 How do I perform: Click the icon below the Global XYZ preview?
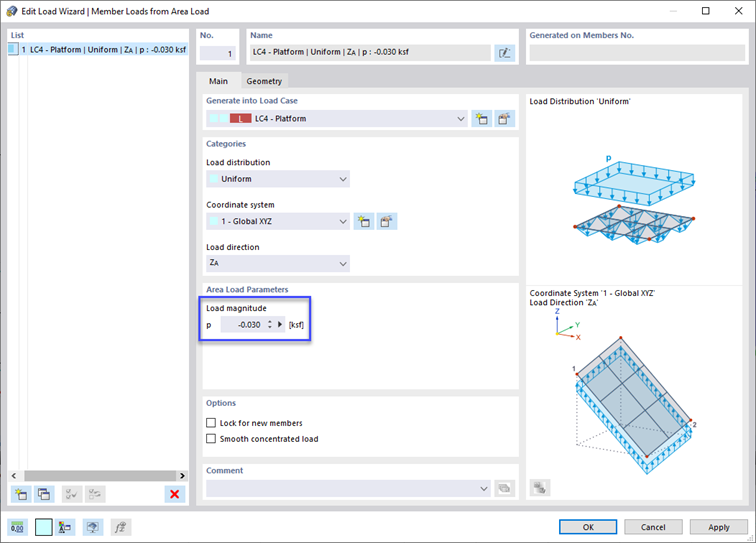(540, 488)
